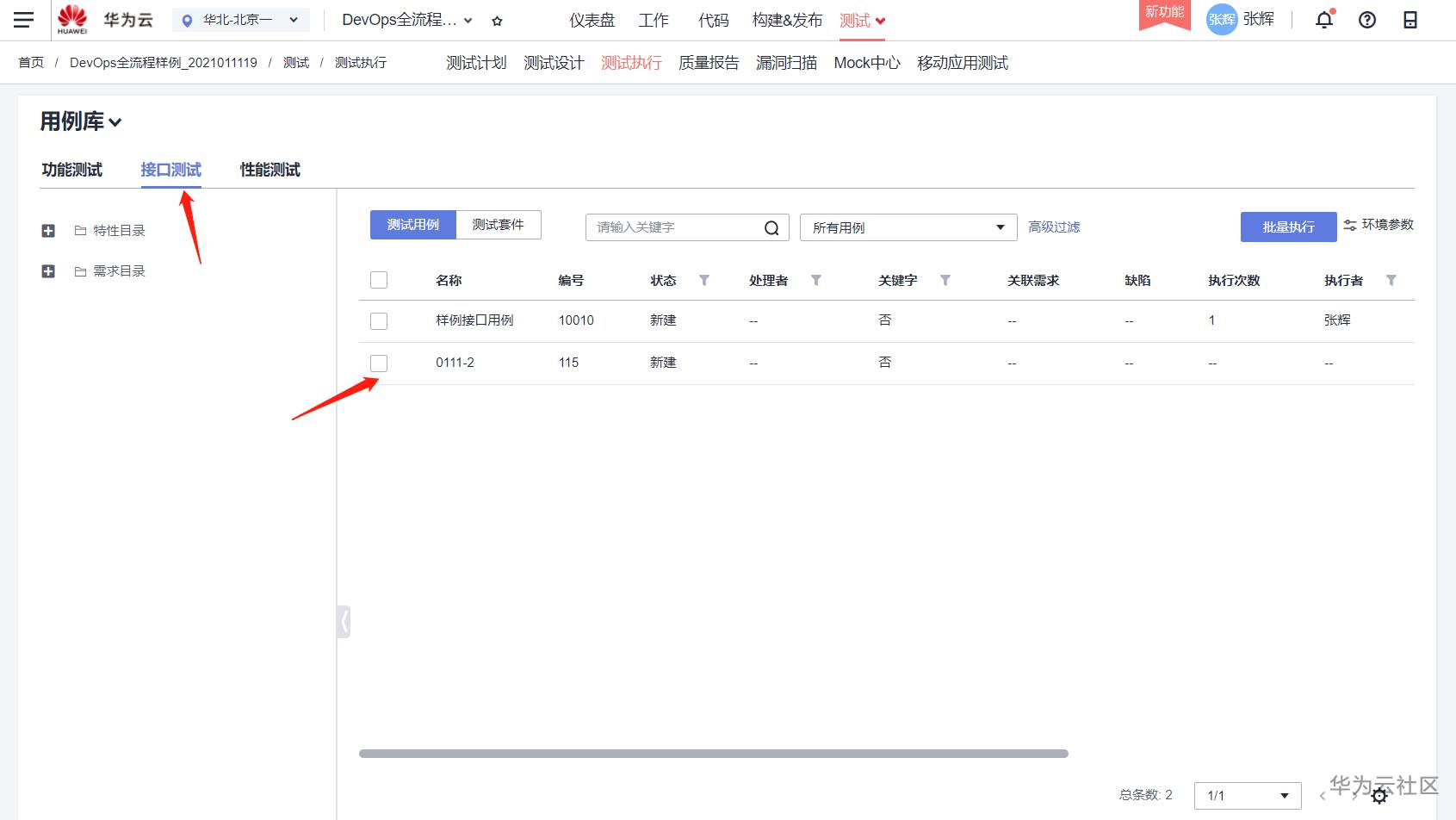Collapse the left directory panel handle
The width and height of the screenshot is (1456, 820).
[344, 621]
